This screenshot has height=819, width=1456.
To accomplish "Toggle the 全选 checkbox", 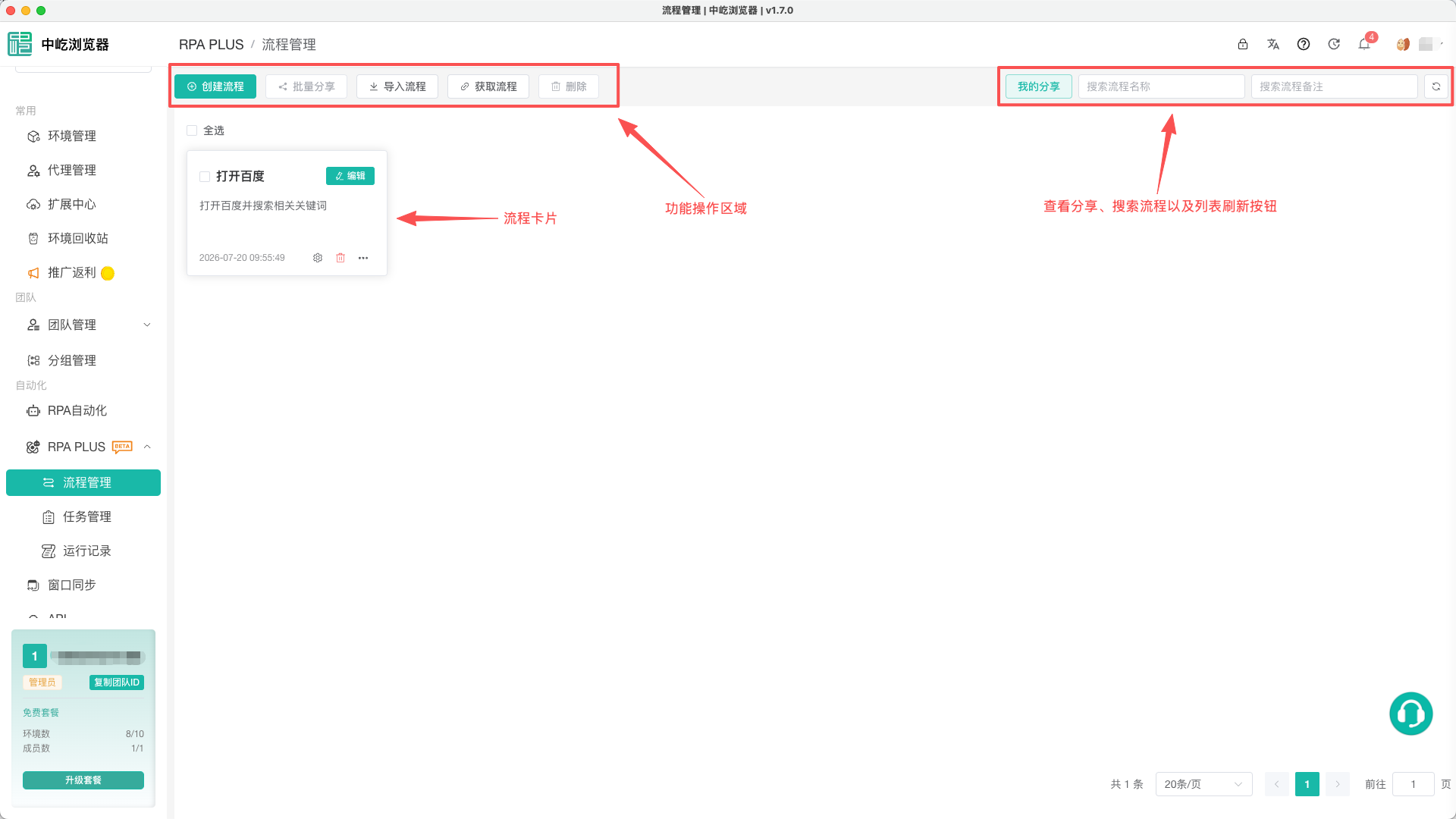I will click(x=192, y=130).
